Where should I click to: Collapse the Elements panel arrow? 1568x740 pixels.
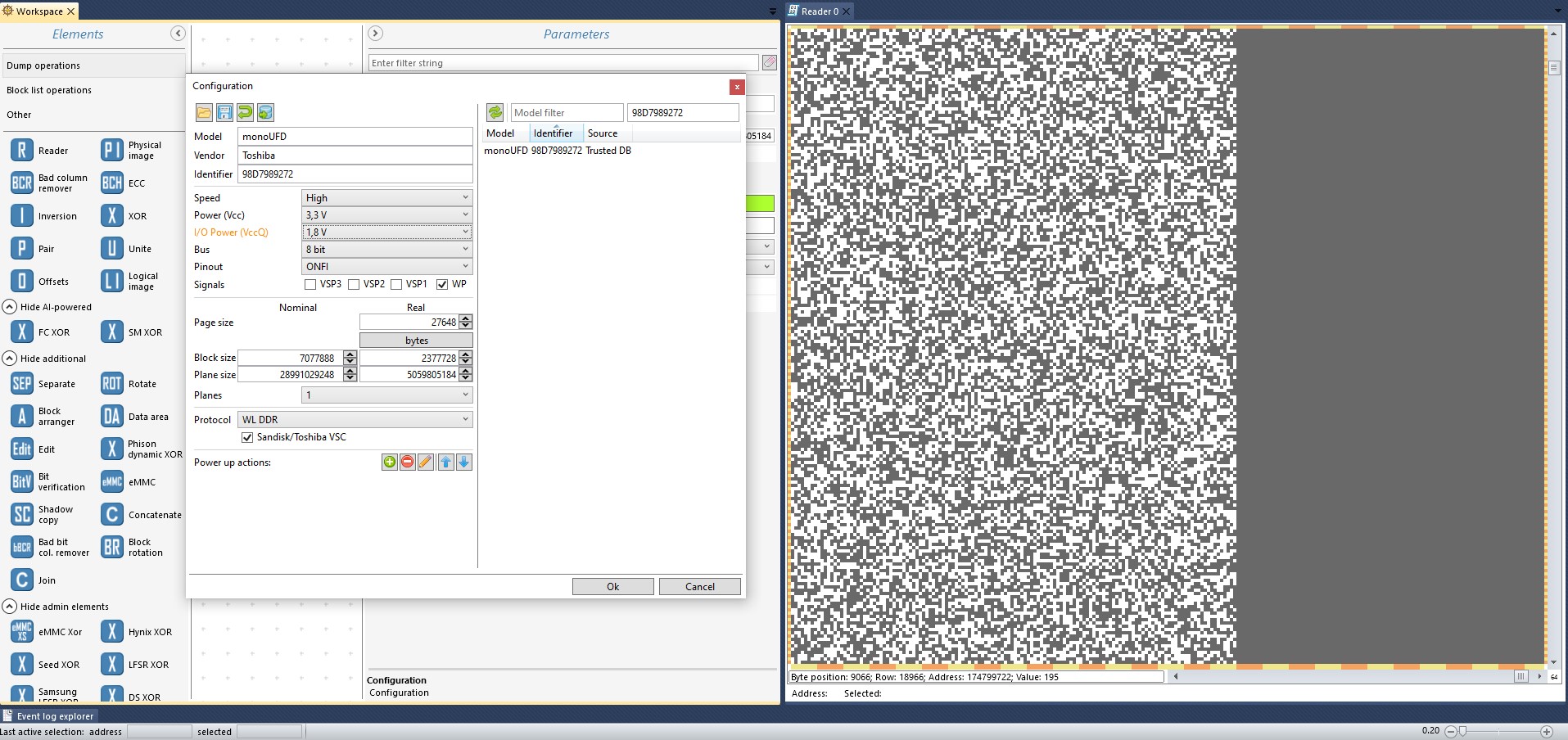[x=178, y=34]
